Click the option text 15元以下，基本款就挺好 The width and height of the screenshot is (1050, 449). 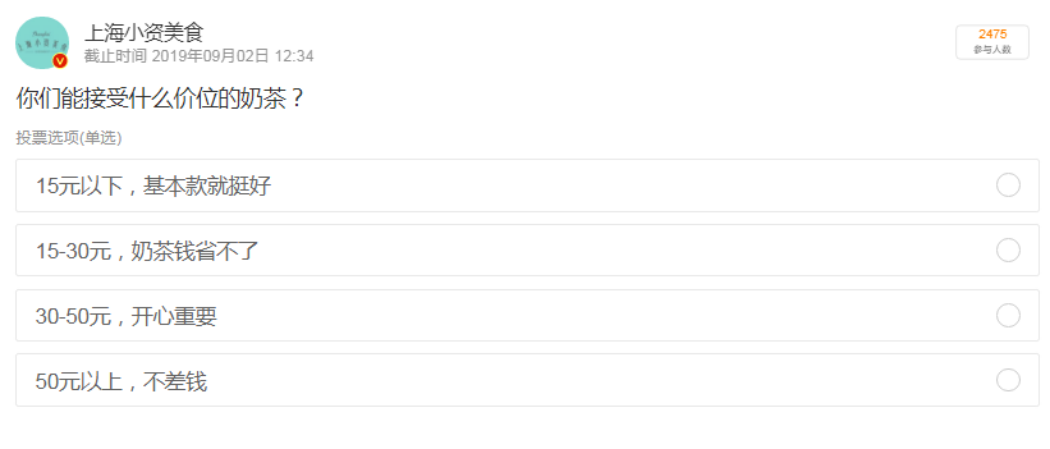point(153,185)
